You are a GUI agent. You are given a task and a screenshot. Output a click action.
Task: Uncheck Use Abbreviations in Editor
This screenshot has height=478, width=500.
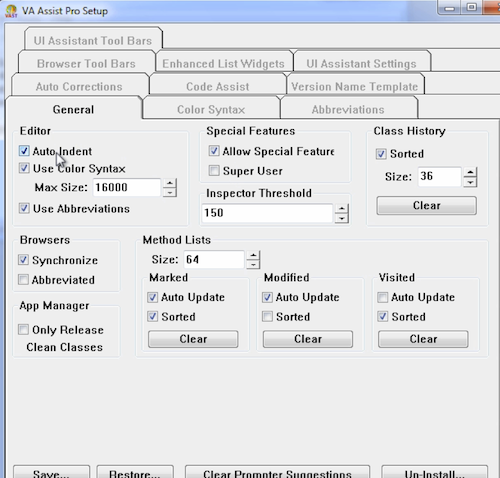[x=24, y=208]
